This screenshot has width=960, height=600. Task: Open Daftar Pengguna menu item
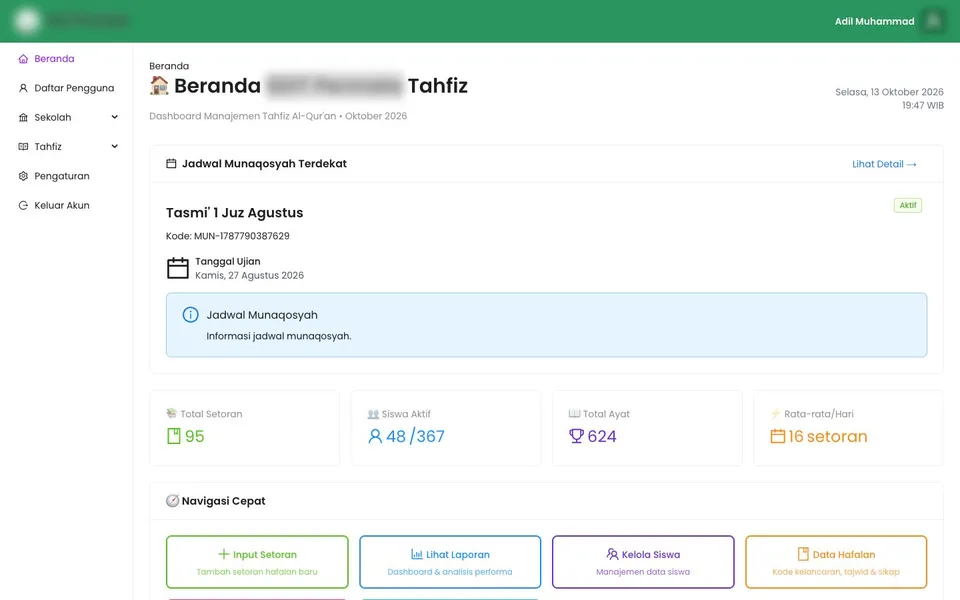[x=66, y=88]
